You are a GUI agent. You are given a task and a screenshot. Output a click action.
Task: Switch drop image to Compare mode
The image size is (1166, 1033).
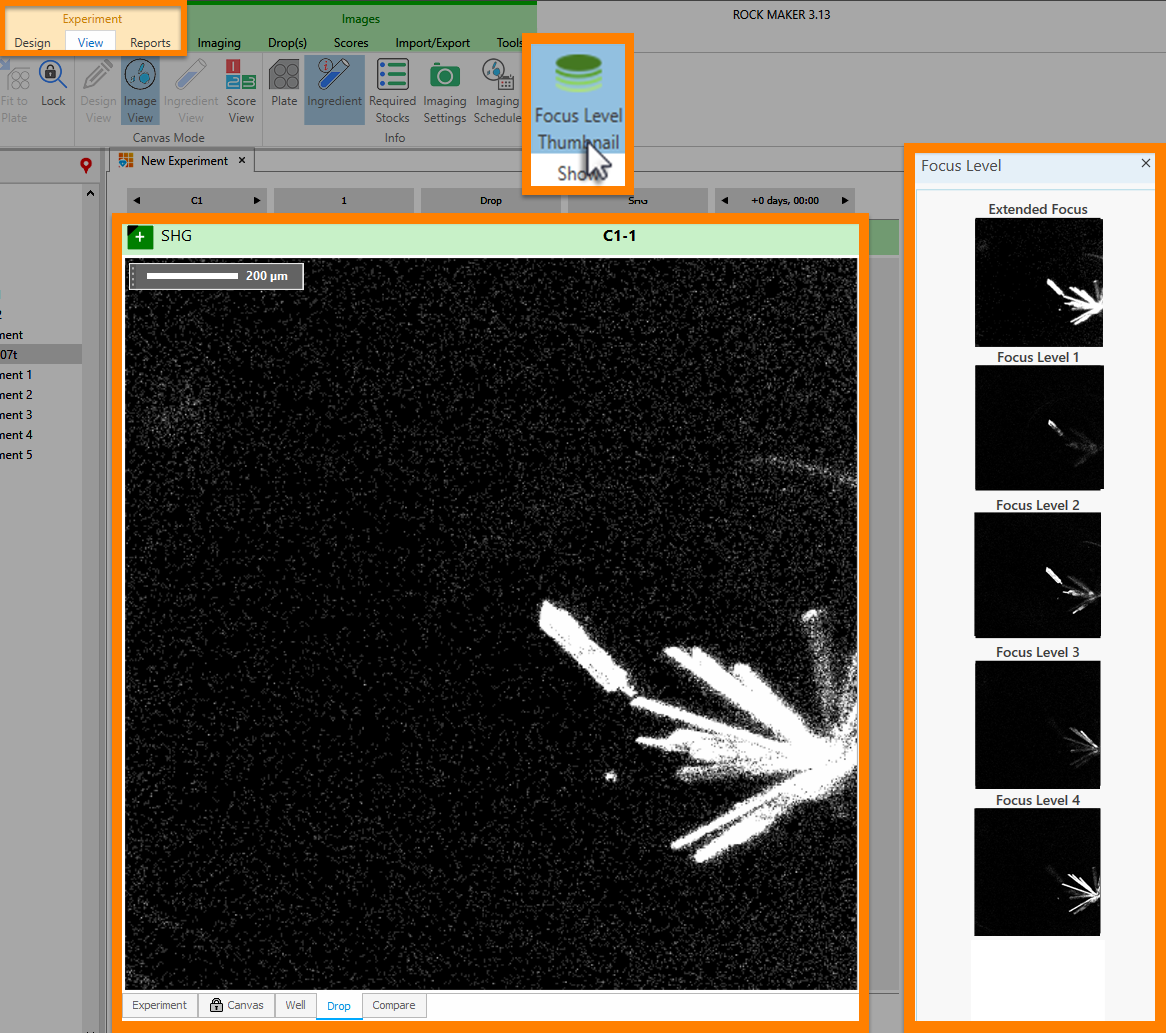[x=394, y=1005]
